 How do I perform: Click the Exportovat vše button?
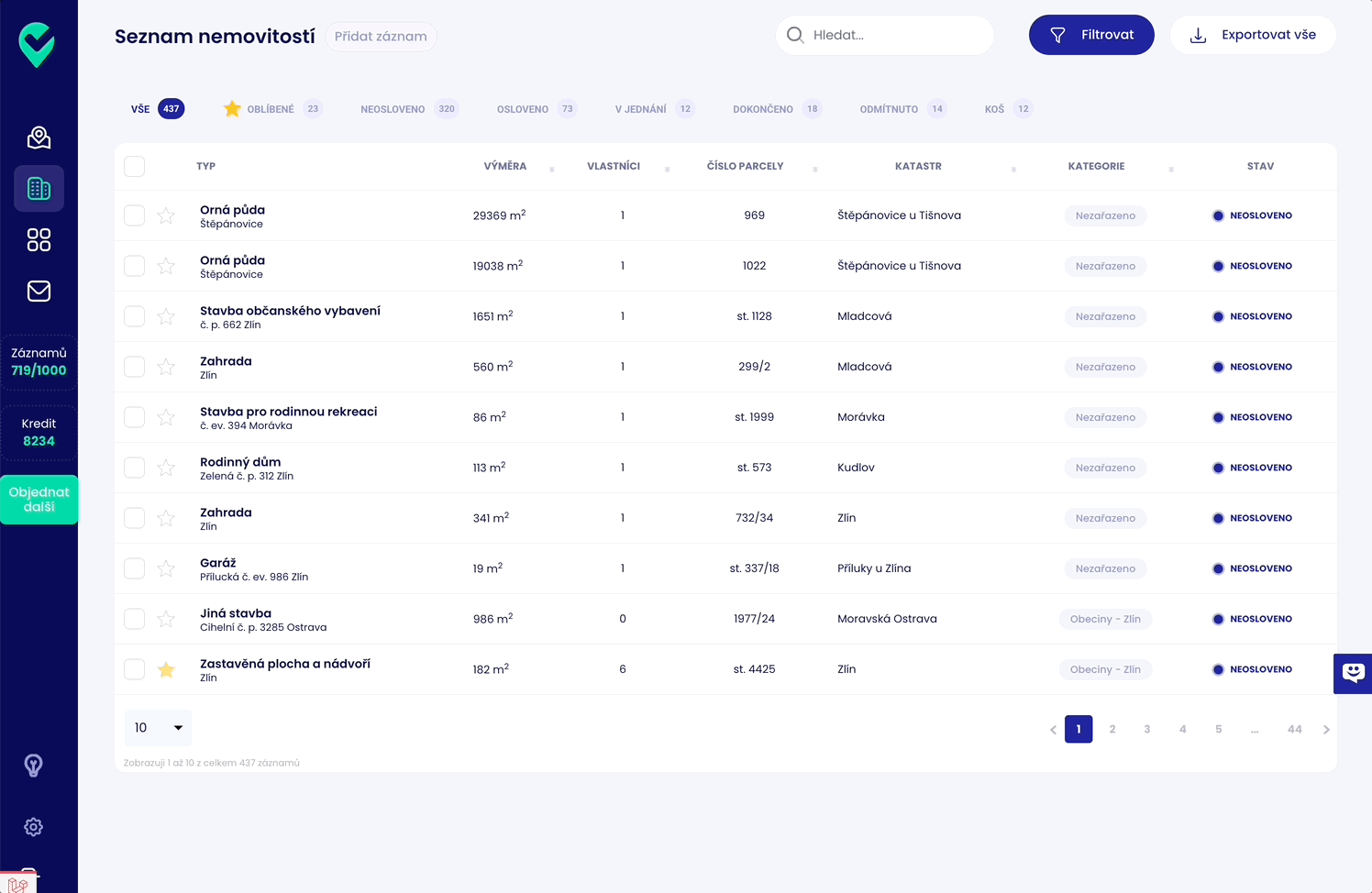(1253, 35)
